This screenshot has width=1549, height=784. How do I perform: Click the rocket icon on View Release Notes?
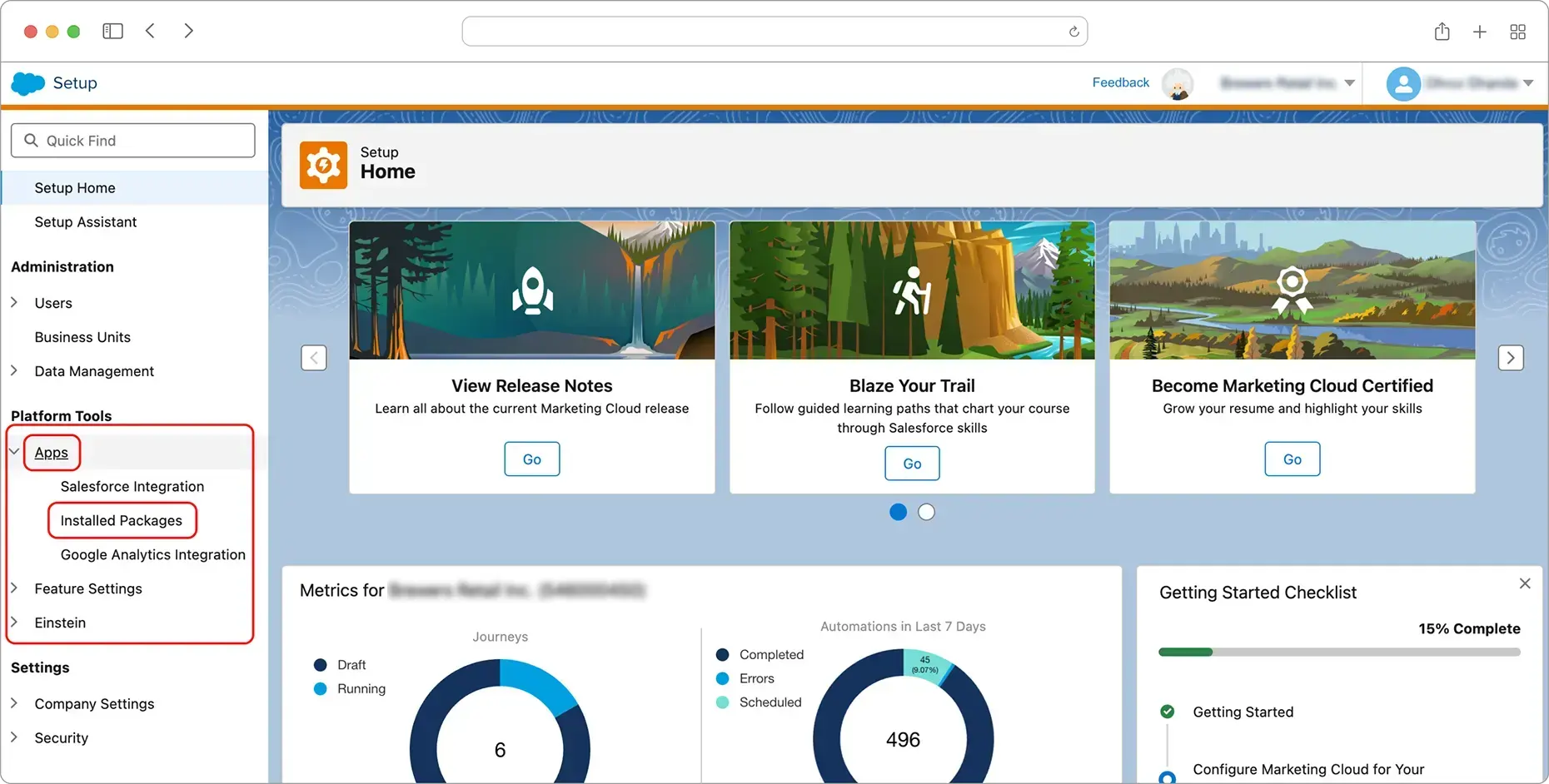pos(532,290)
